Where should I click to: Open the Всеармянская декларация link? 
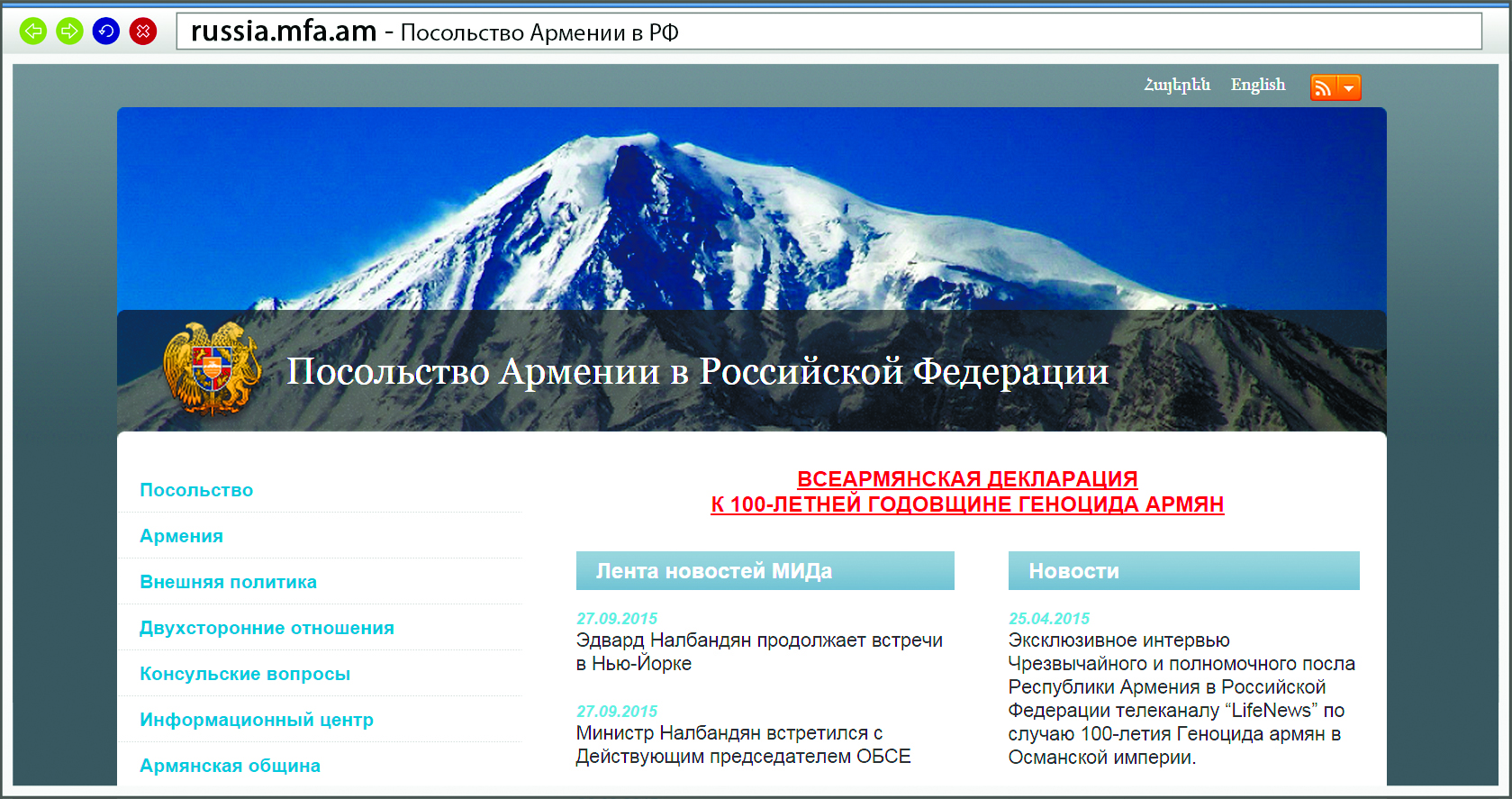click(x=967, y=492)
